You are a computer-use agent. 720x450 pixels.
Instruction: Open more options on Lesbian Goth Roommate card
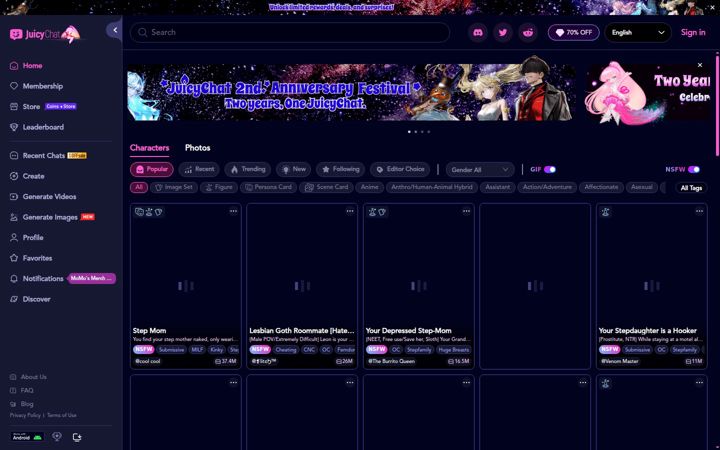tap(350, 211)
